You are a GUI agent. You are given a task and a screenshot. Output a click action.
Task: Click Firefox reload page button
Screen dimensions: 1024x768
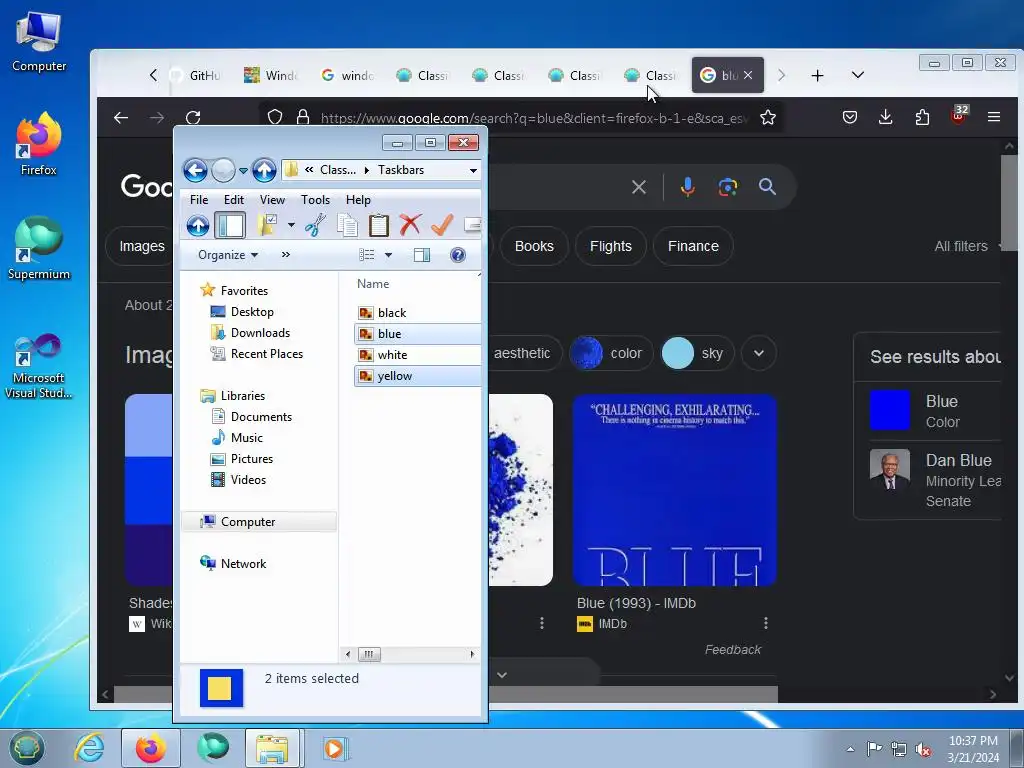click(x=193, y=118)
